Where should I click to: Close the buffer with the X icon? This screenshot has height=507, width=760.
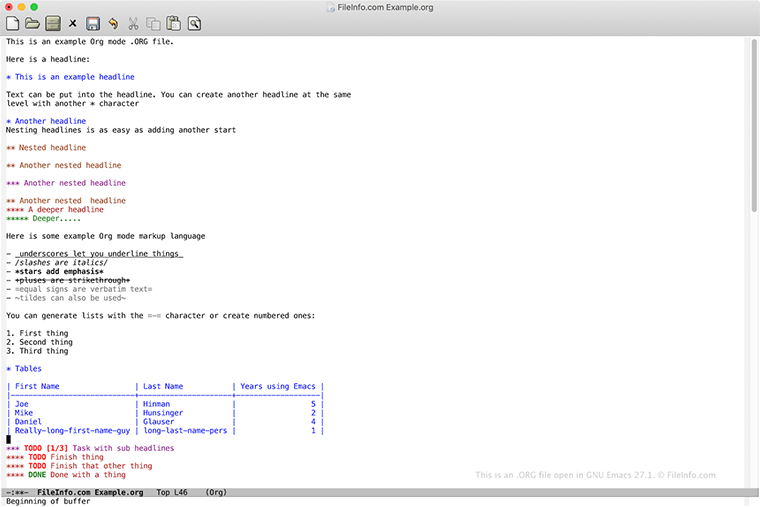[72, 23]
